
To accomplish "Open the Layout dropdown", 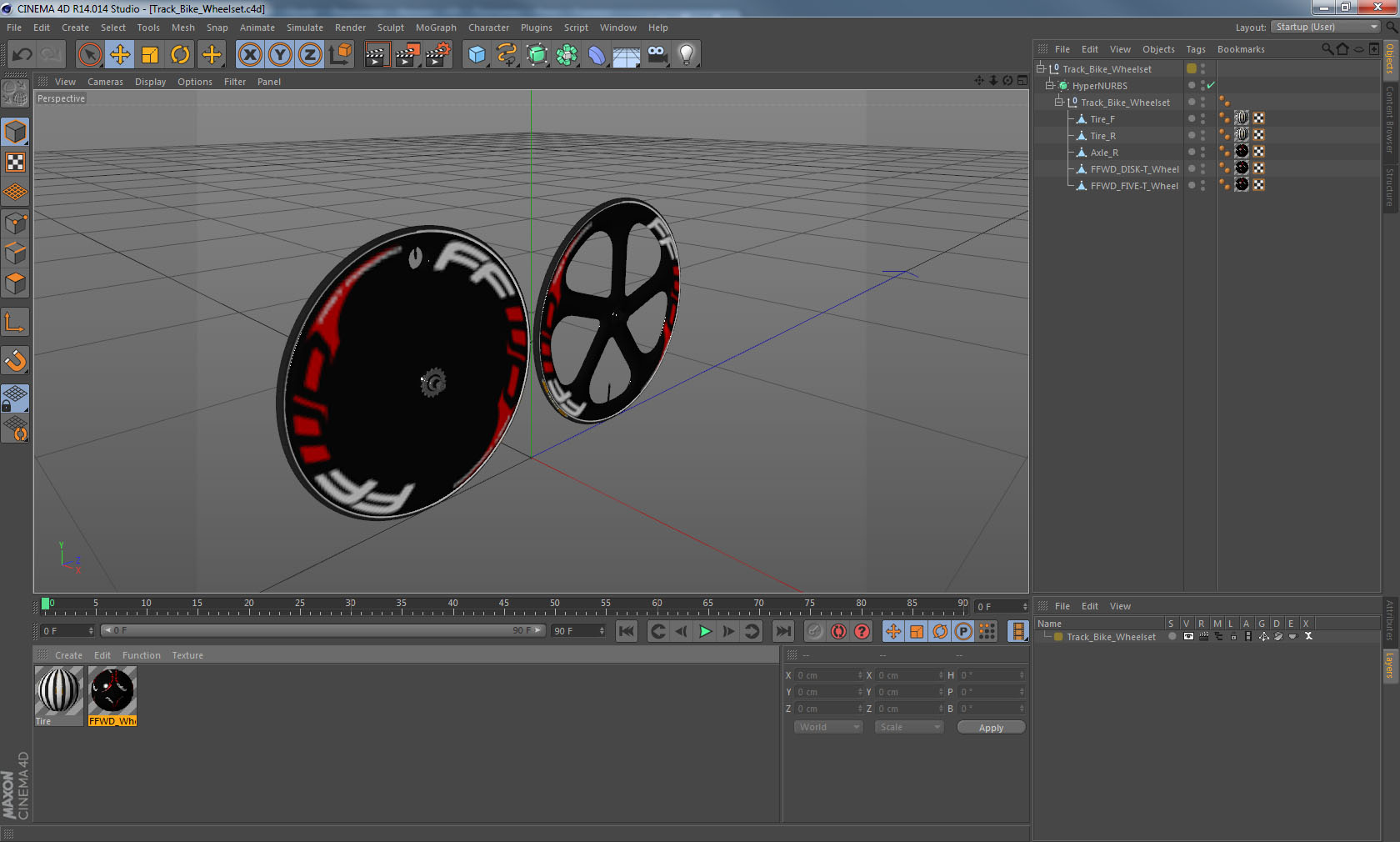I will tap(1326, 27).
